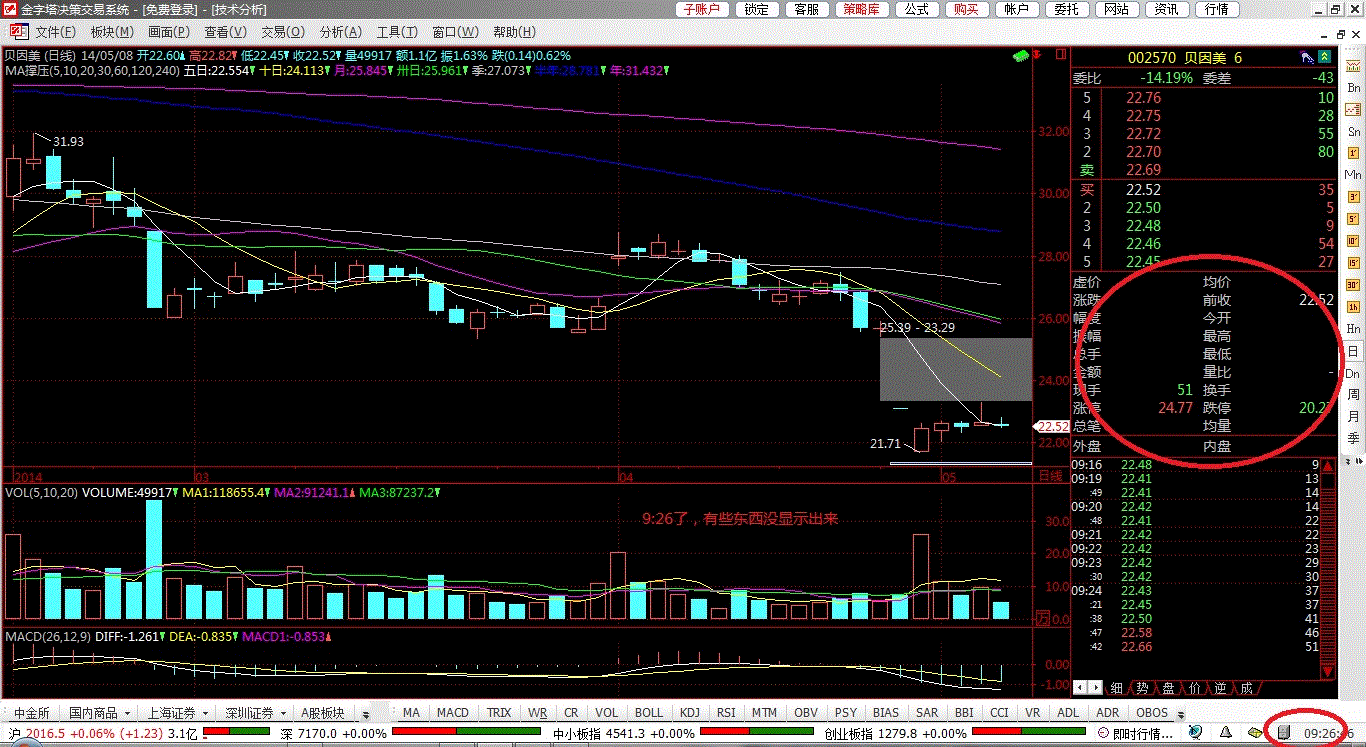The width and height of the screenshot is (1366, 747).
Task: Expand the indicator overflow arrow after OBOS
Action: 1180,714
